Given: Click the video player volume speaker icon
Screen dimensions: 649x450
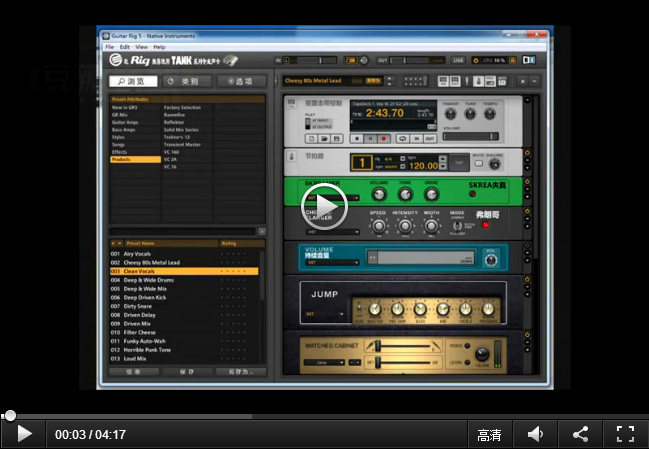Looking at the screenshot, I should point(536,434).
